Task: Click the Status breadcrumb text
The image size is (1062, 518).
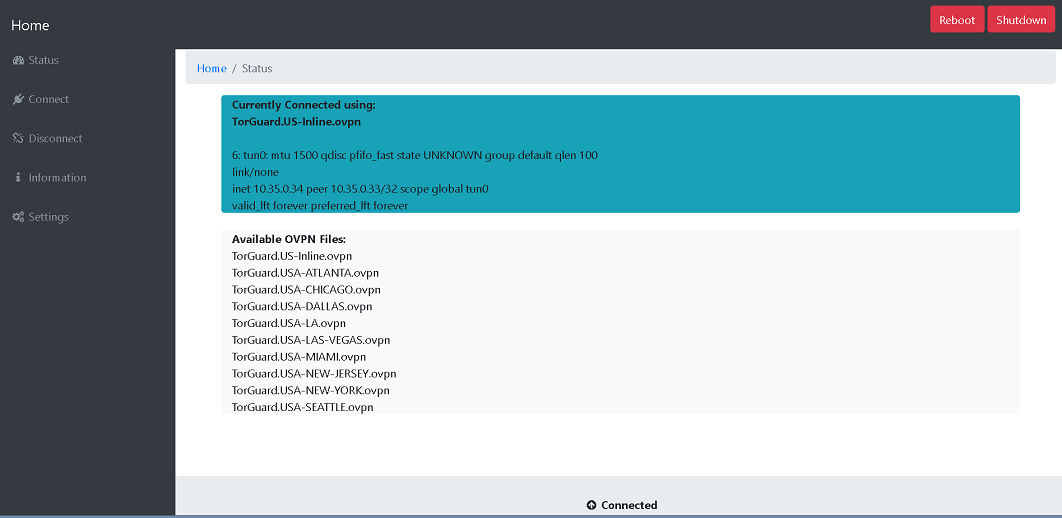Action: coord(257,68)
